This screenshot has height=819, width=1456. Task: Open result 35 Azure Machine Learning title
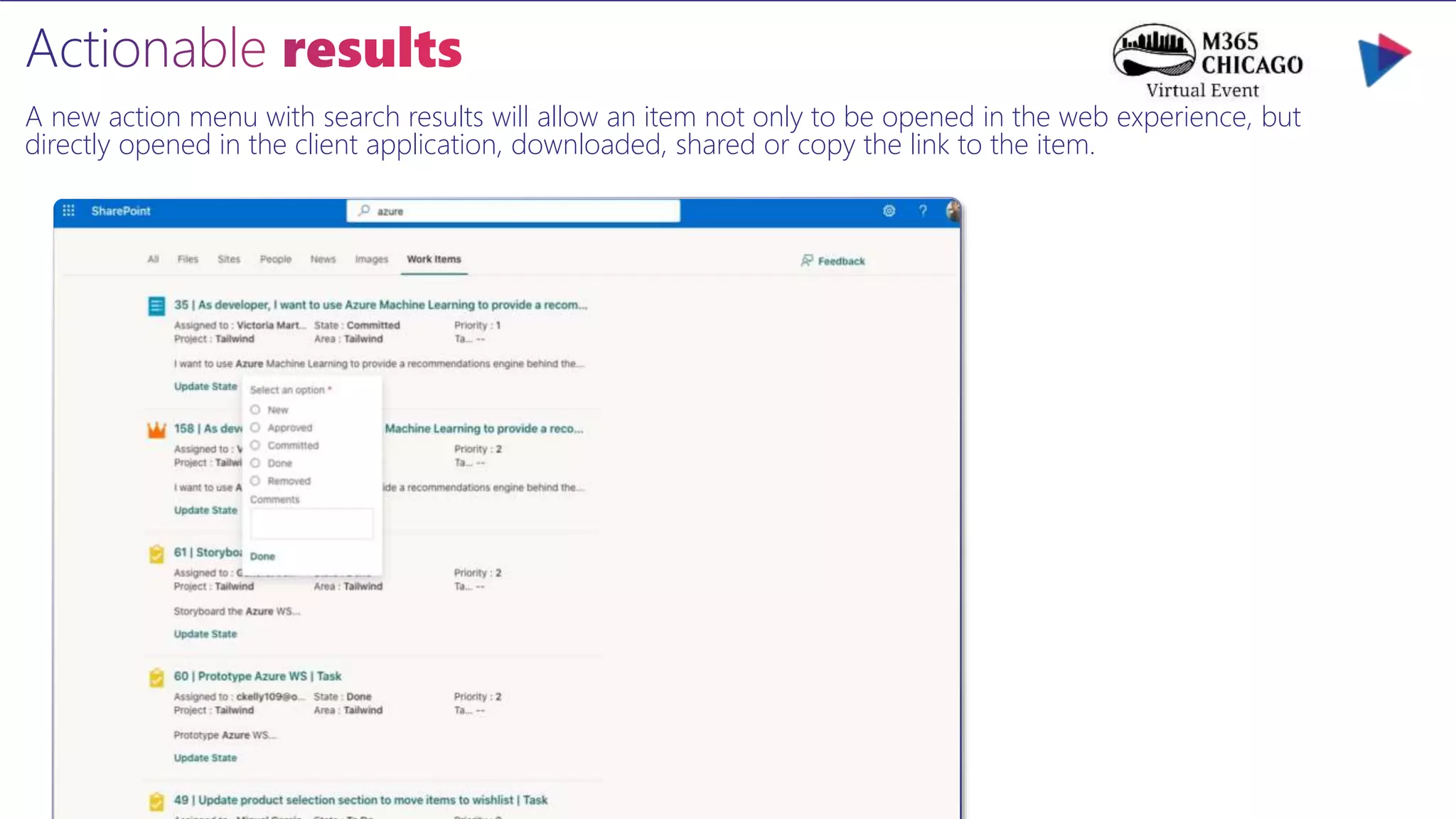[x=380, y=304]
